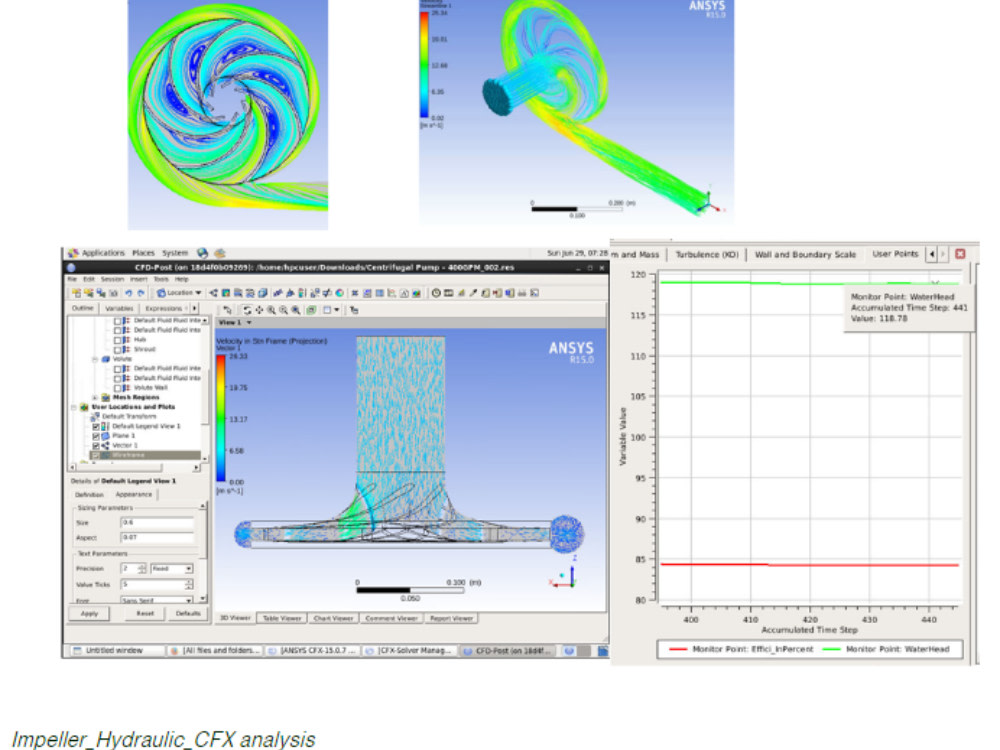
Task: Open the Tools menu in CFD-Post
Action: (x=161, y=279)
